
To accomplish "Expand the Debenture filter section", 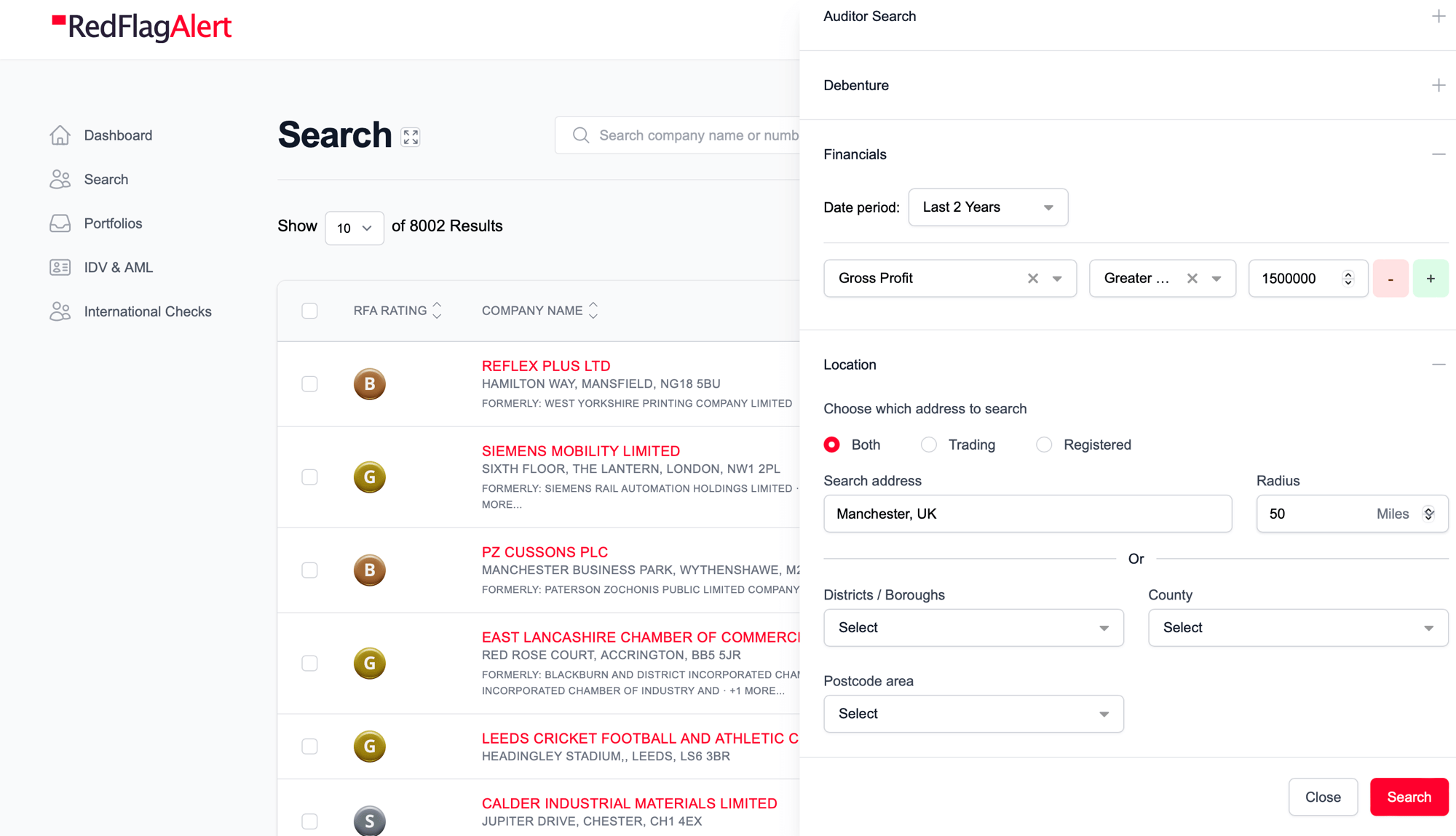I will (x=1437, y=85).
